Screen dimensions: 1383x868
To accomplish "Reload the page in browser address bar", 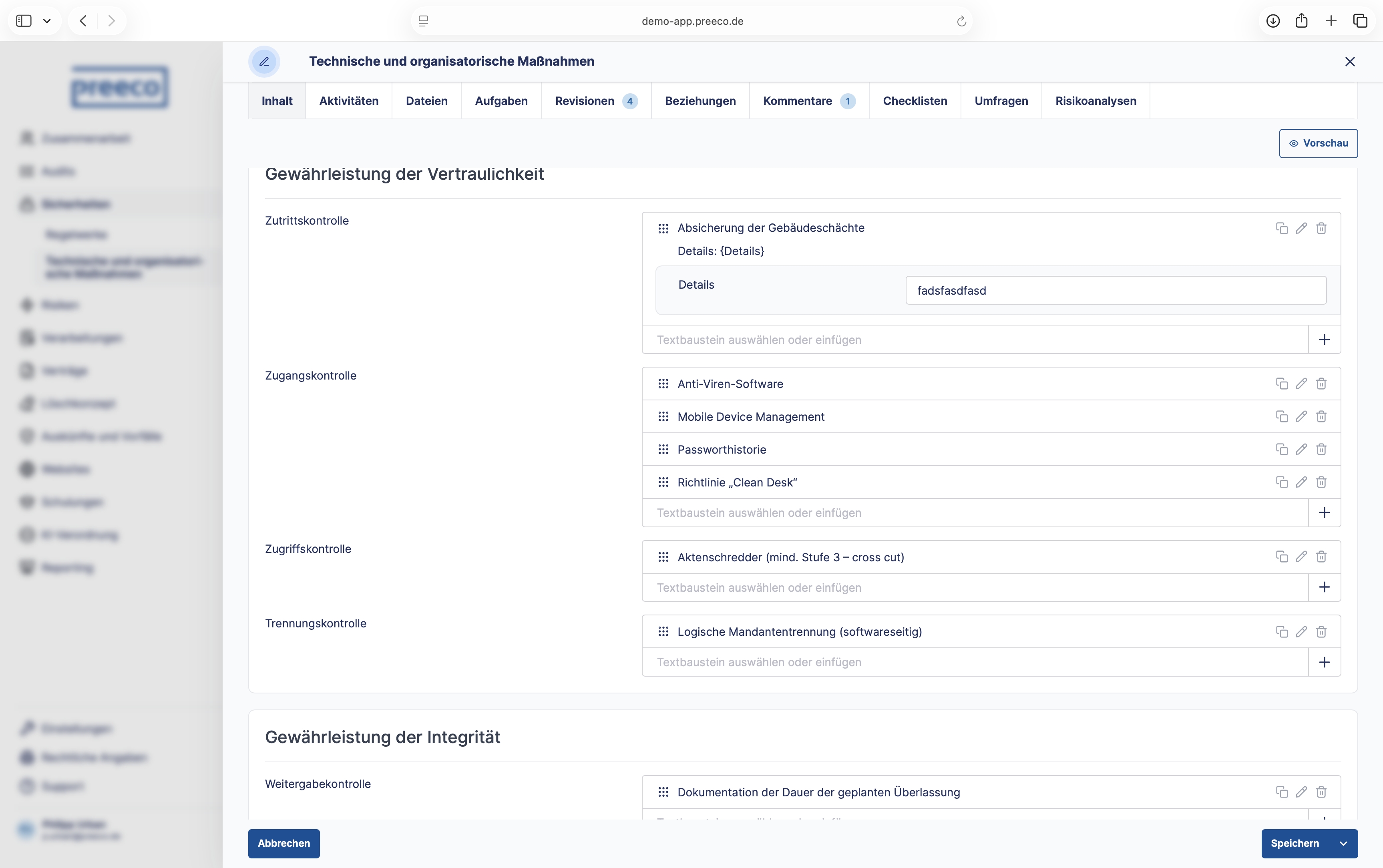I will point(961,21).
